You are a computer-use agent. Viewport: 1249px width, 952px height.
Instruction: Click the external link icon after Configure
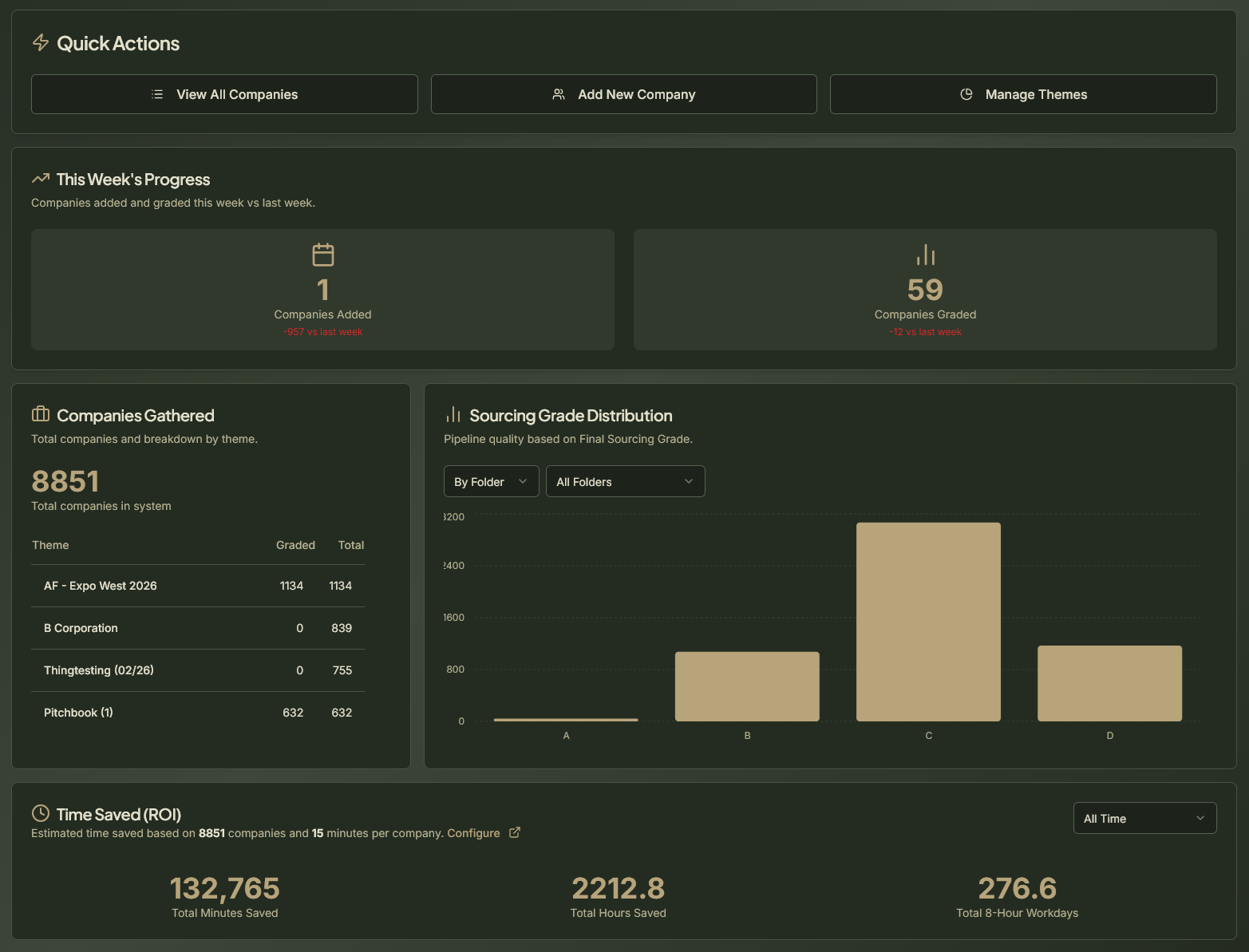[x=515, y=832]
